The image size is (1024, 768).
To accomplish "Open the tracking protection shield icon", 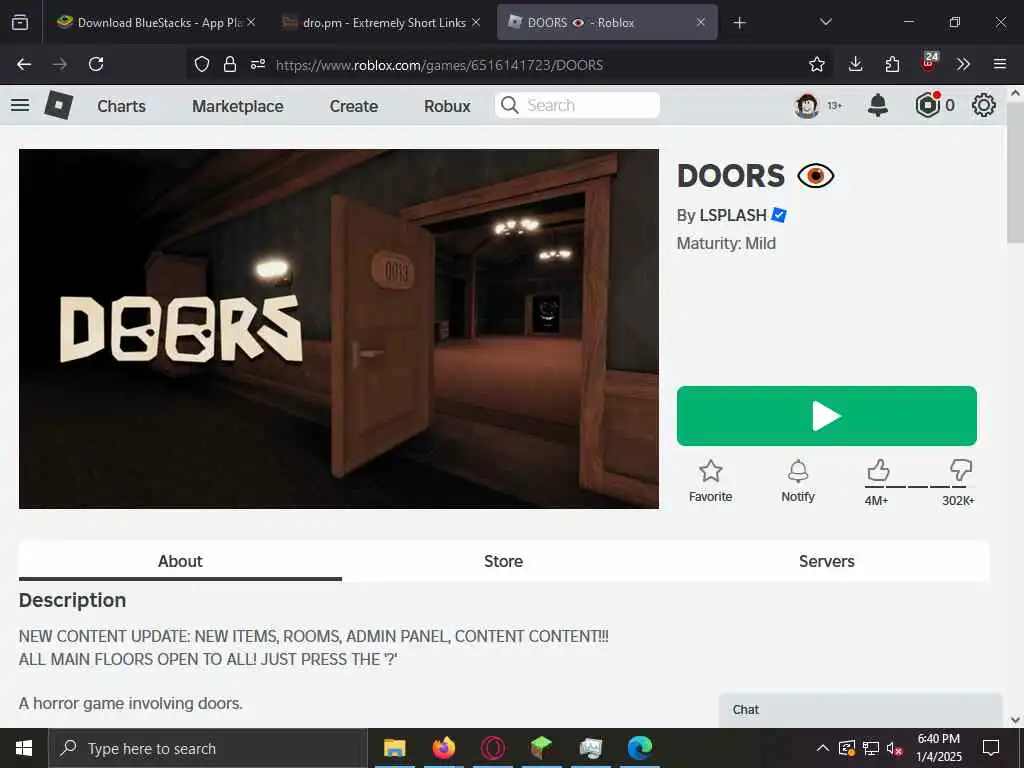I will click(202, 64).
